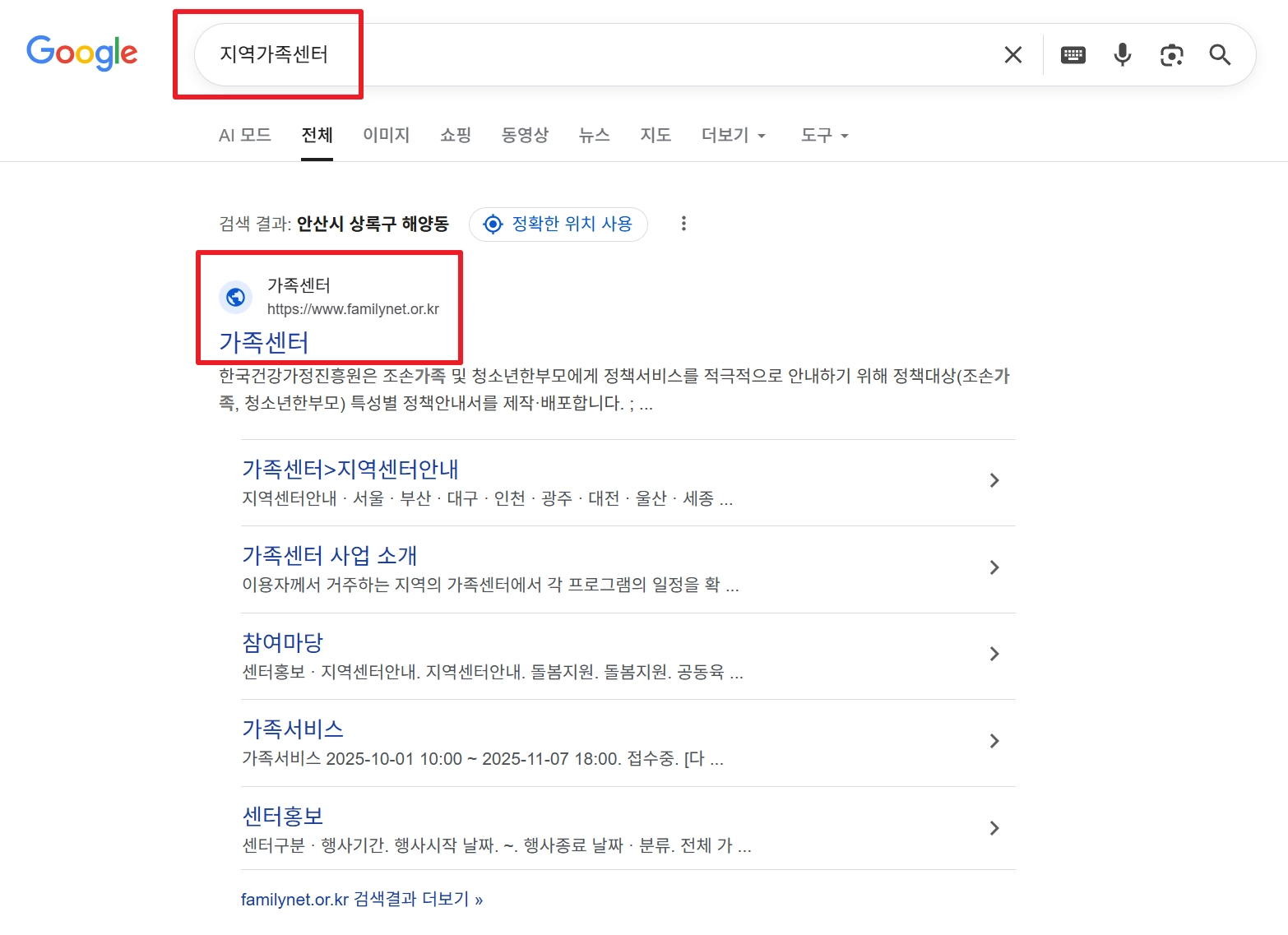This screenshot has height=935, width=1288.
Task: Expand the chevron next to 가족센터 사업 소개
Action: (x=994, y=567)
